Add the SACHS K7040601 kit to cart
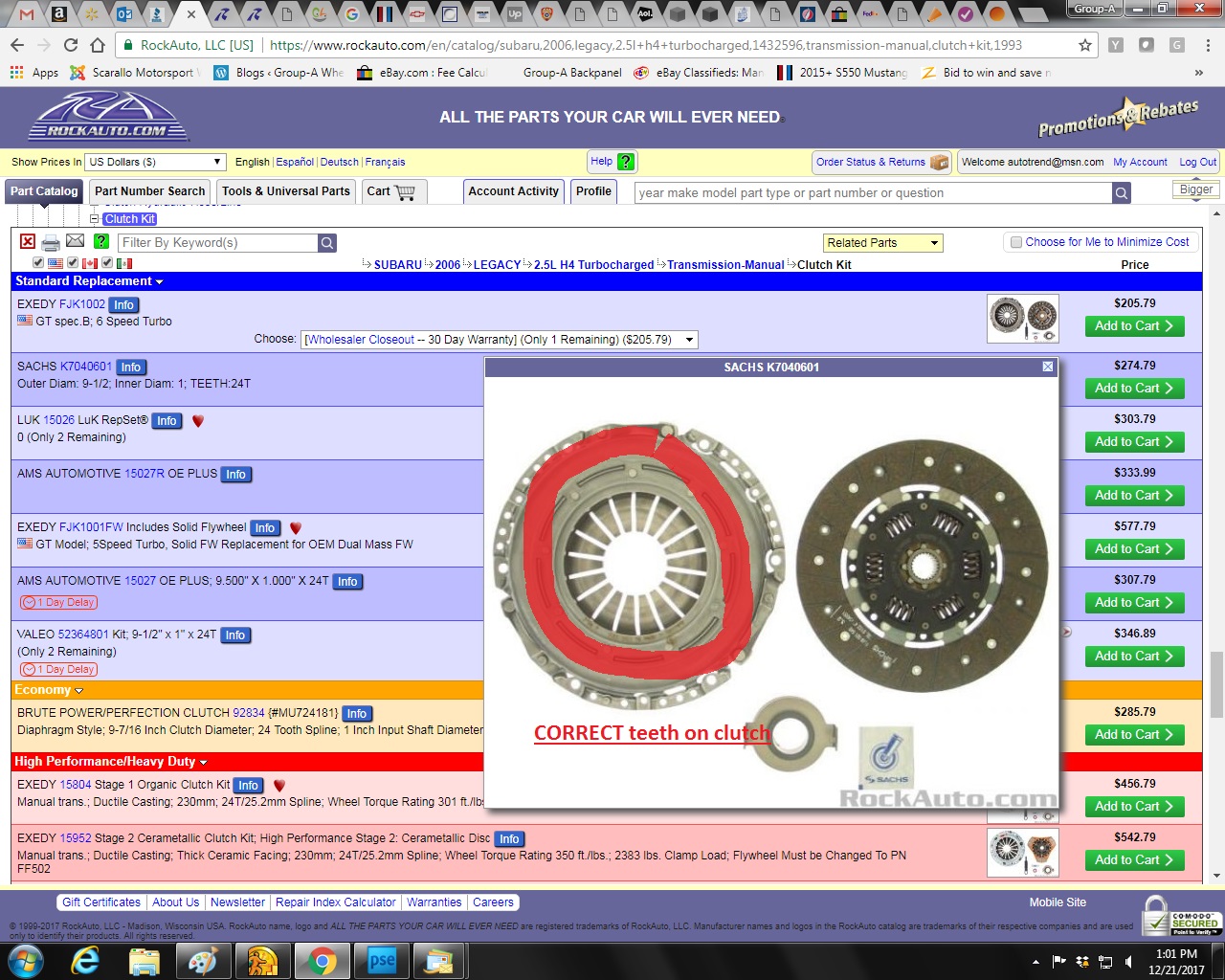 pyautogui.click(x=1134, y=389)
